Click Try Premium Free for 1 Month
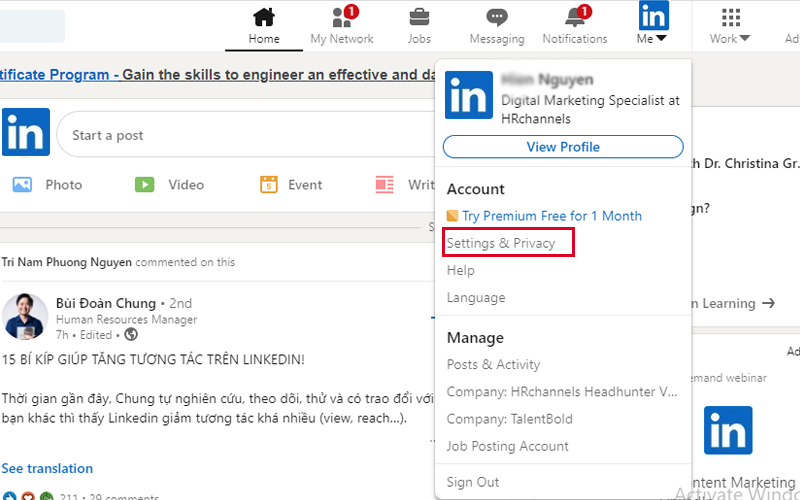Viewport: 800px width, 500px height. 551,216
